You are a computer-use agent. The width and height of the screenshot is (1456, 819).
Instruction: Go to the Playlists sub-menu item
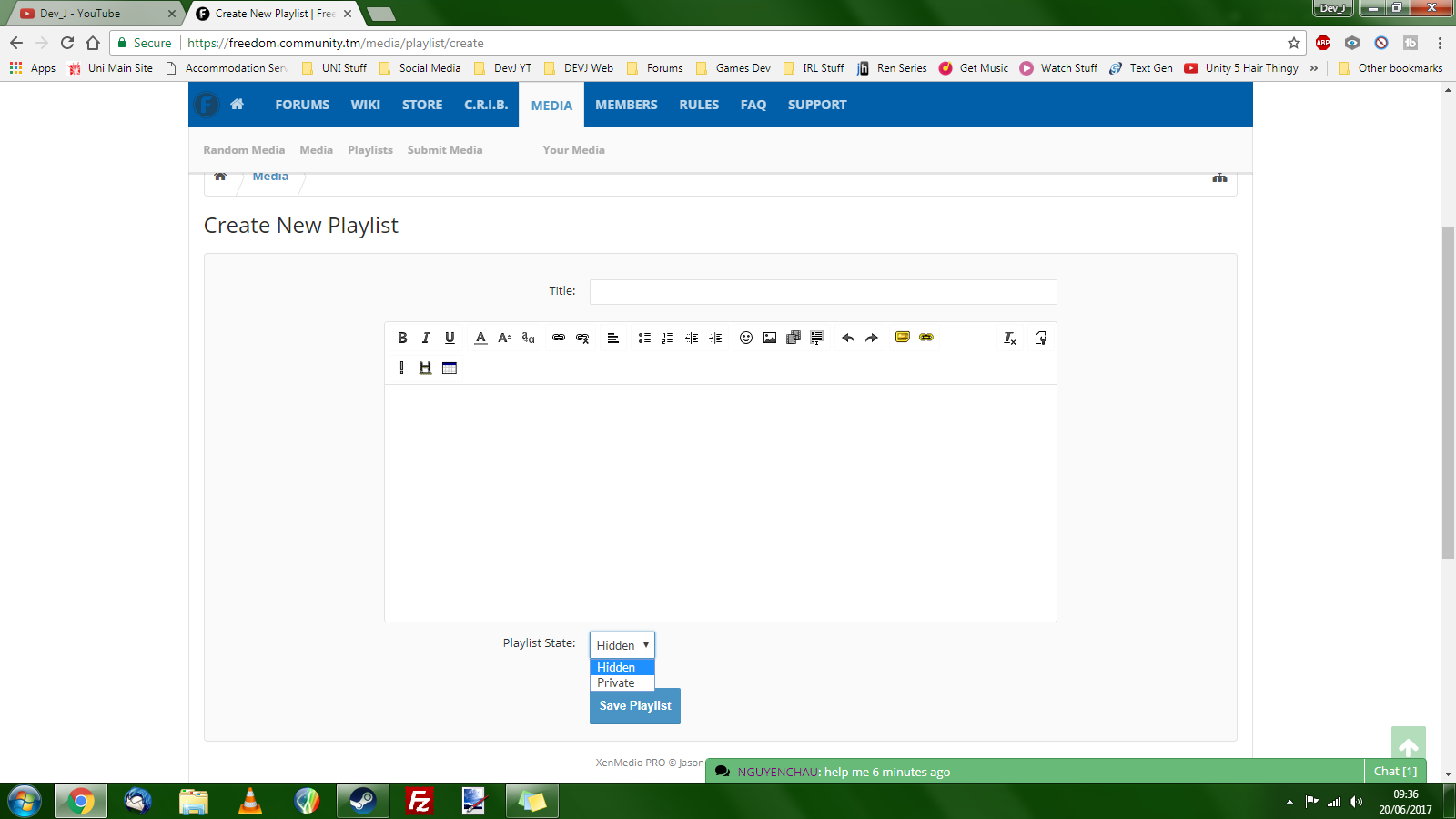tap(370, 150)
